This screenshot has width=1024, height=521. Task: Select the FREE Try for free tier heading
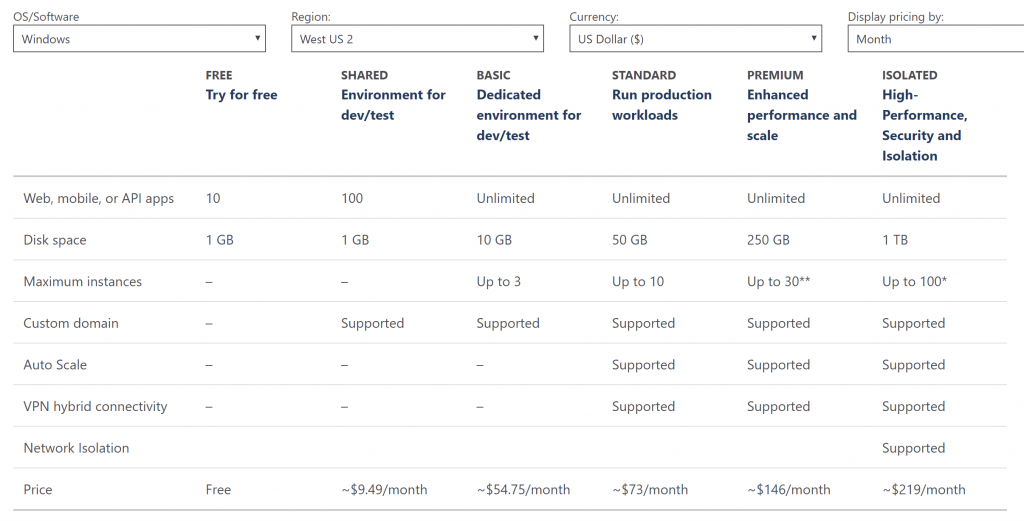click(241, 86)
